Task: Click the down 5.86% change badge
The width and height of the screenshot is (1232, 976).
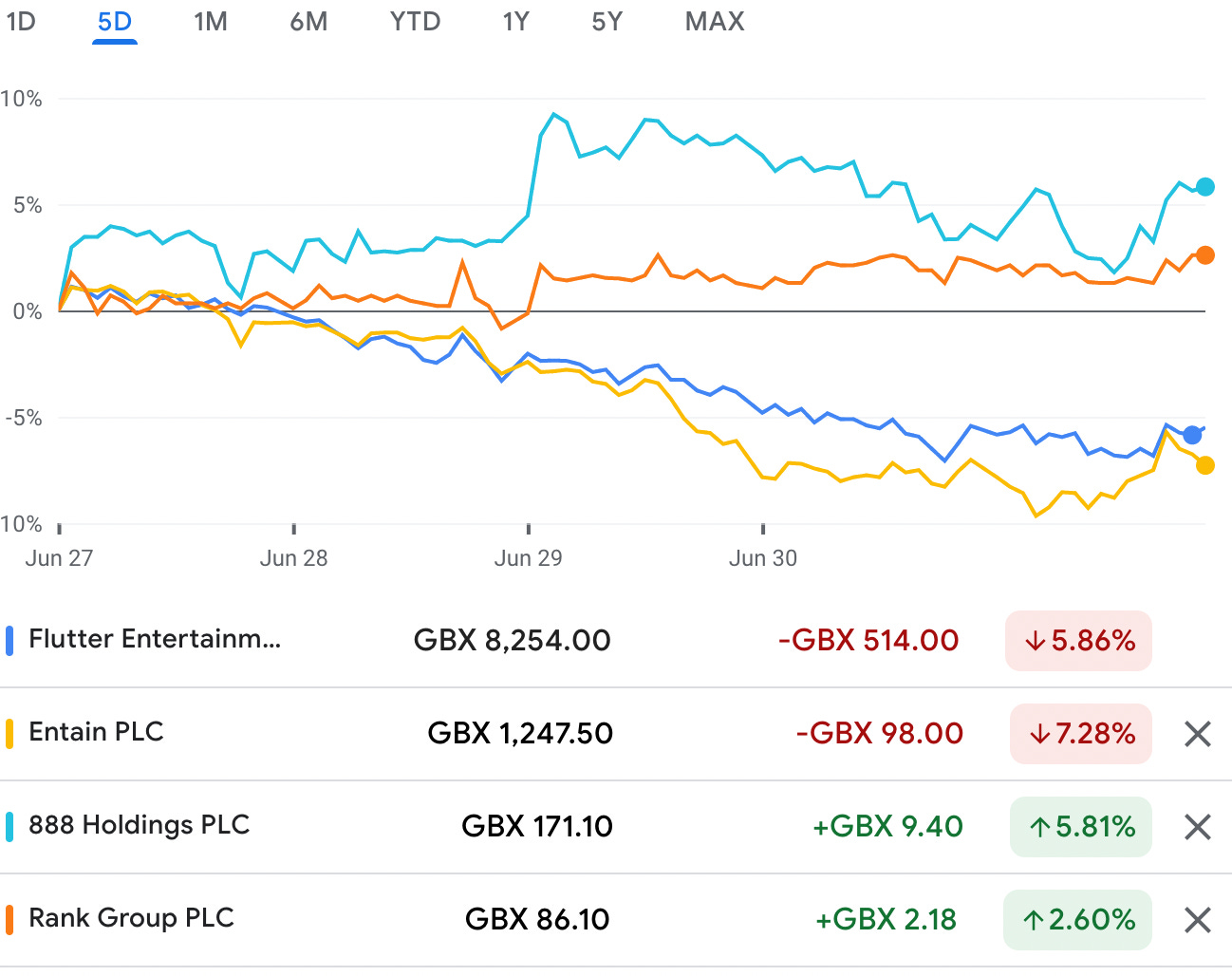Action: pyautogui.click(x=1078, y=641)
